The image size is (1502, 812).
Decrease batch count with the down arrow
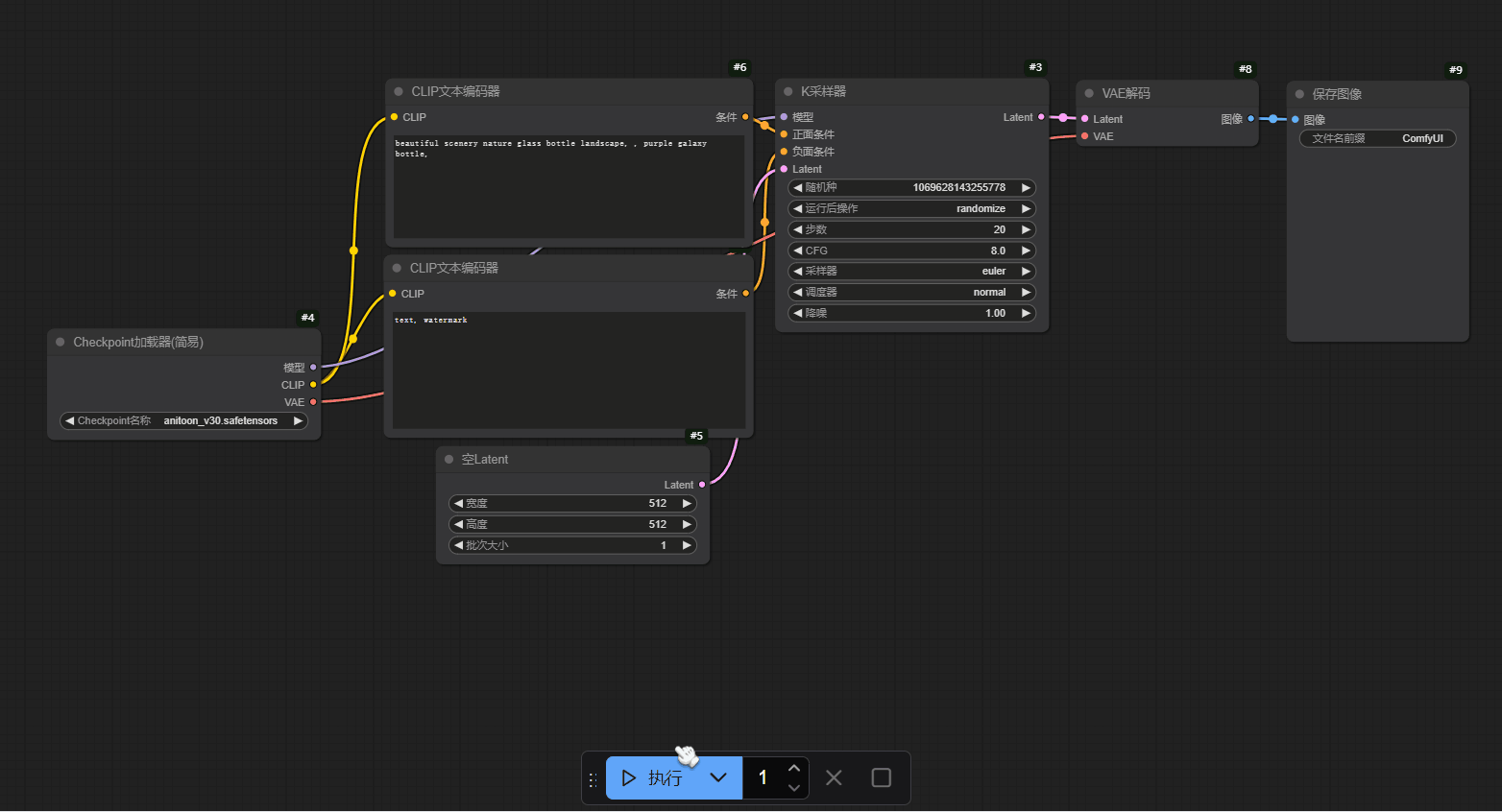[x=793, y=788]
